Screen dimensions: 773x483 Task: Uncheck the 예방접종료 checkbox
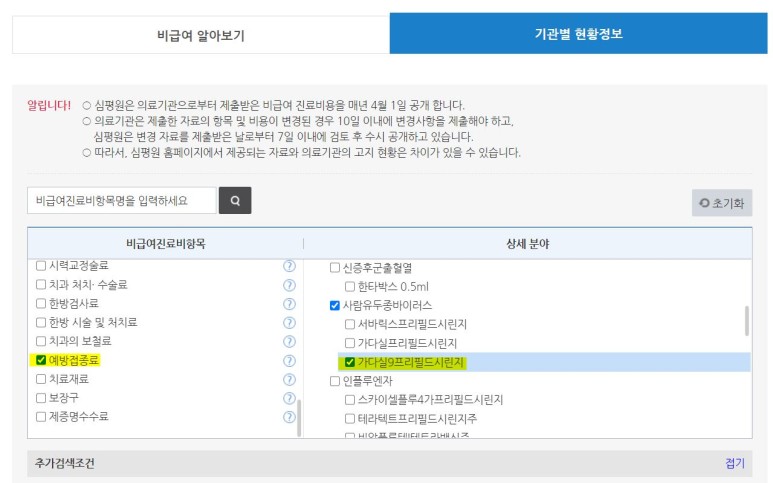click(x=41, y=360)
